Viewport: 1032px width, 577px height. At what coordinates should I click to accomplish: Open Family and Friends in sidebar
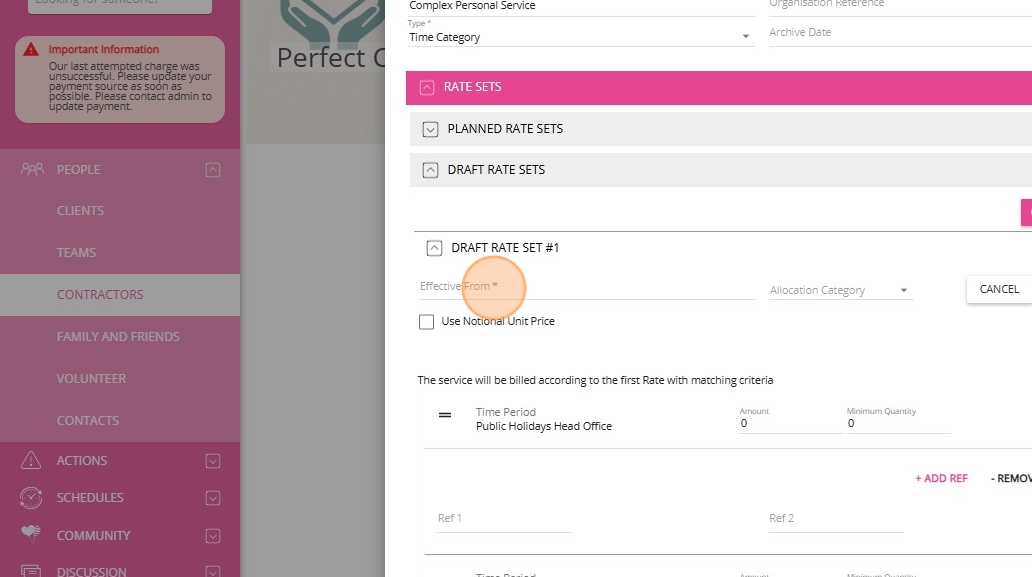click(120, 337)
